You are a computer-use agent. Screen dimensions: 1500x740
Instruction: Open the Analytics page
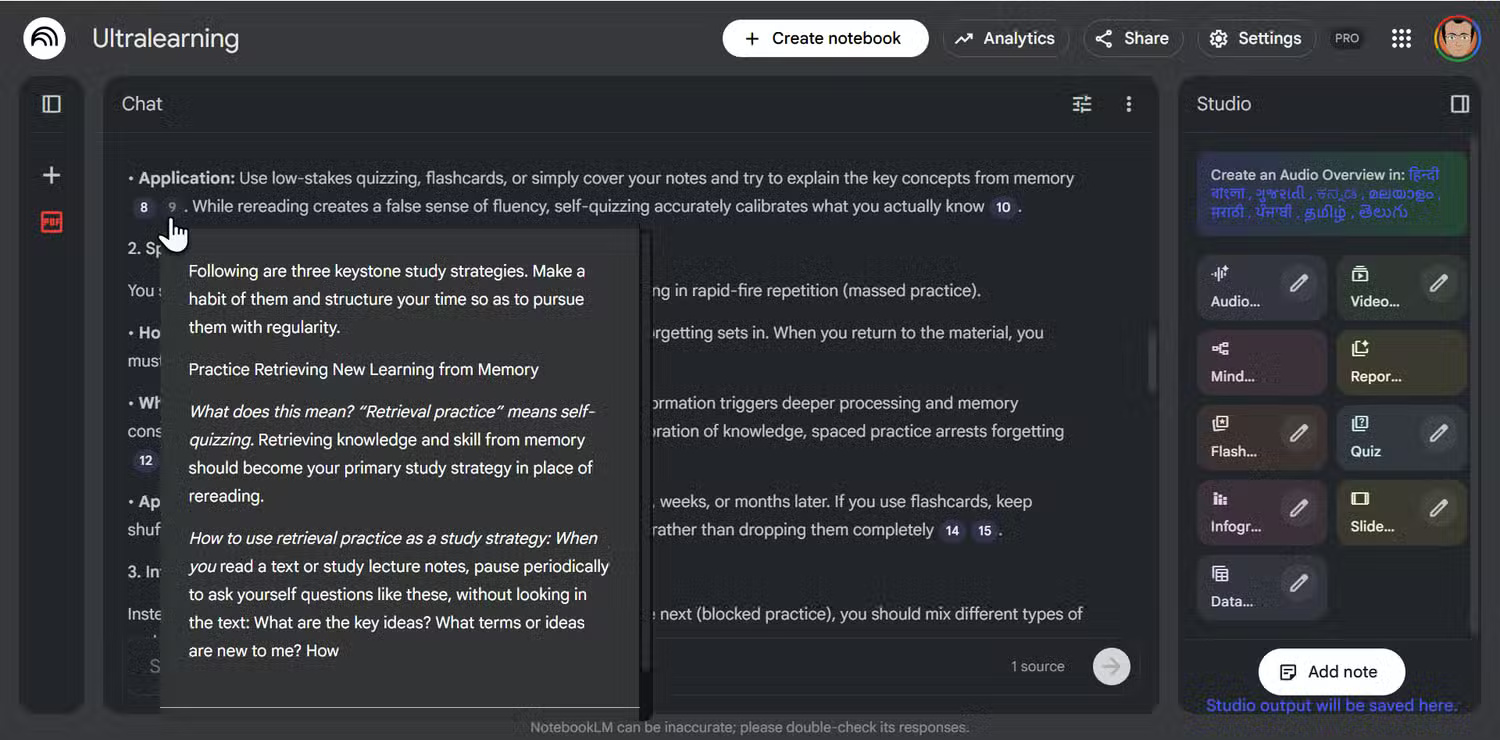[1005, 39]
